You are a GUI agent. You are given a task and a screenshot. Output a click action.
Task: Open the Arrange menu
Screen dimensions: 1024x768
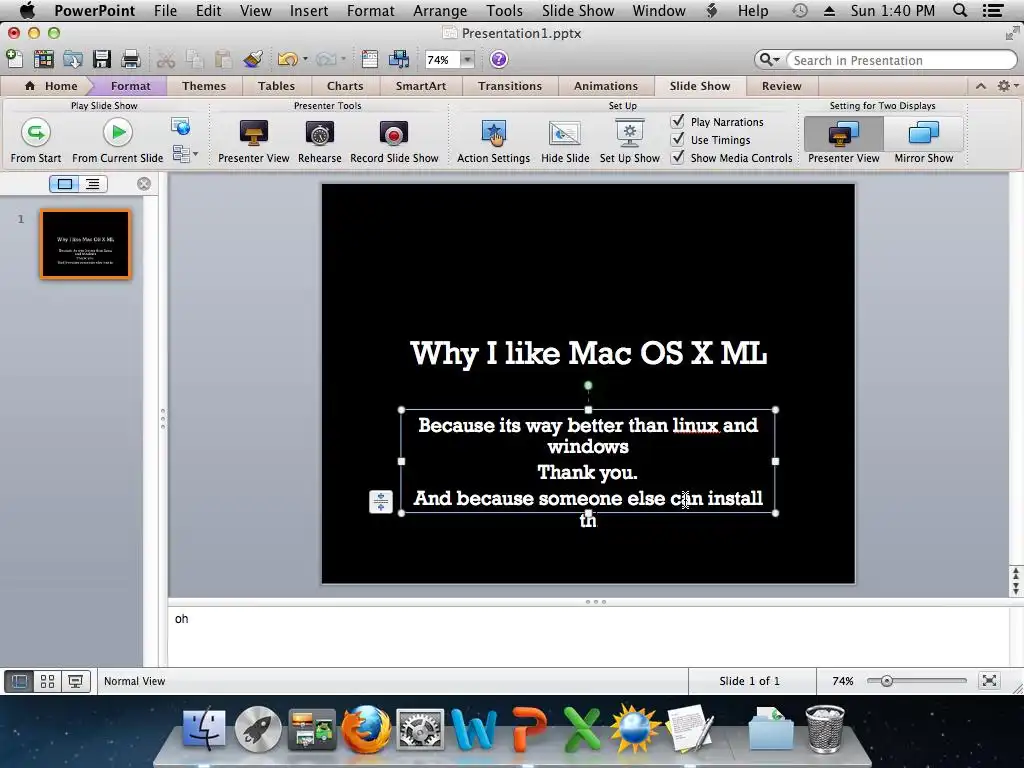440,10
